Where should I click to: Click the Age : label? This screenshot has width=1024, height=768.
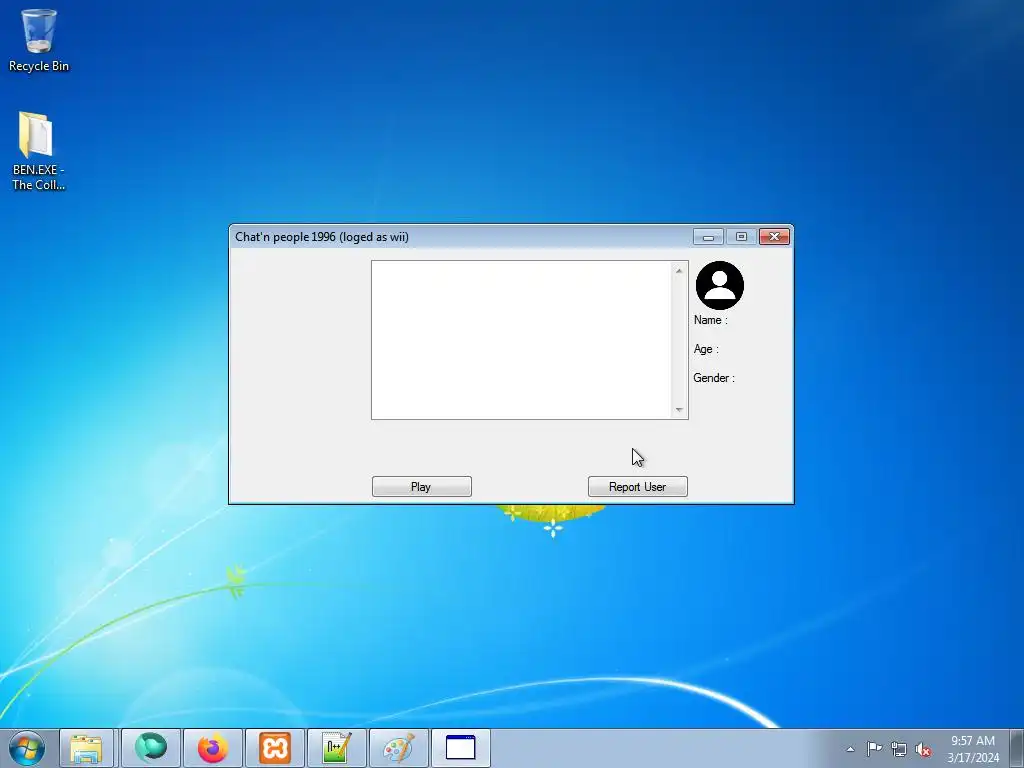coord(706,349)
